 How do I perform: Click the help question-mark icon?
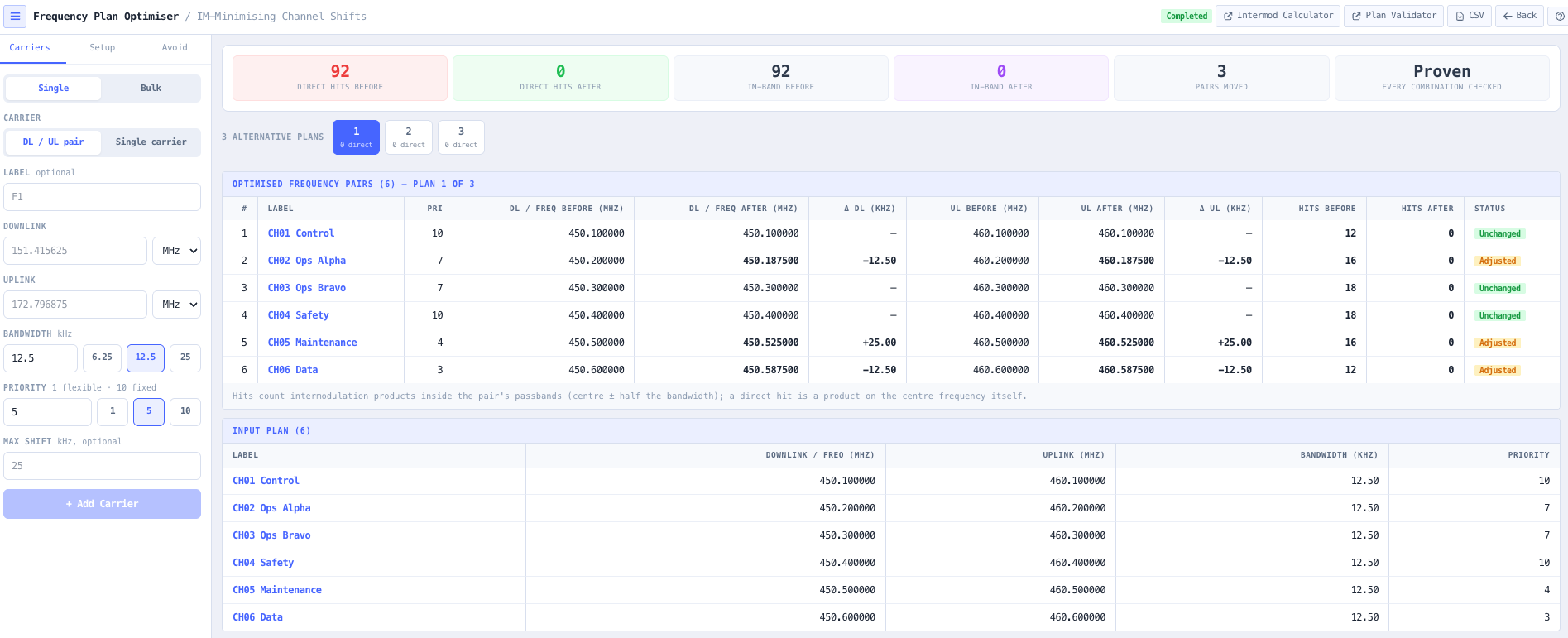(1559, 16)
